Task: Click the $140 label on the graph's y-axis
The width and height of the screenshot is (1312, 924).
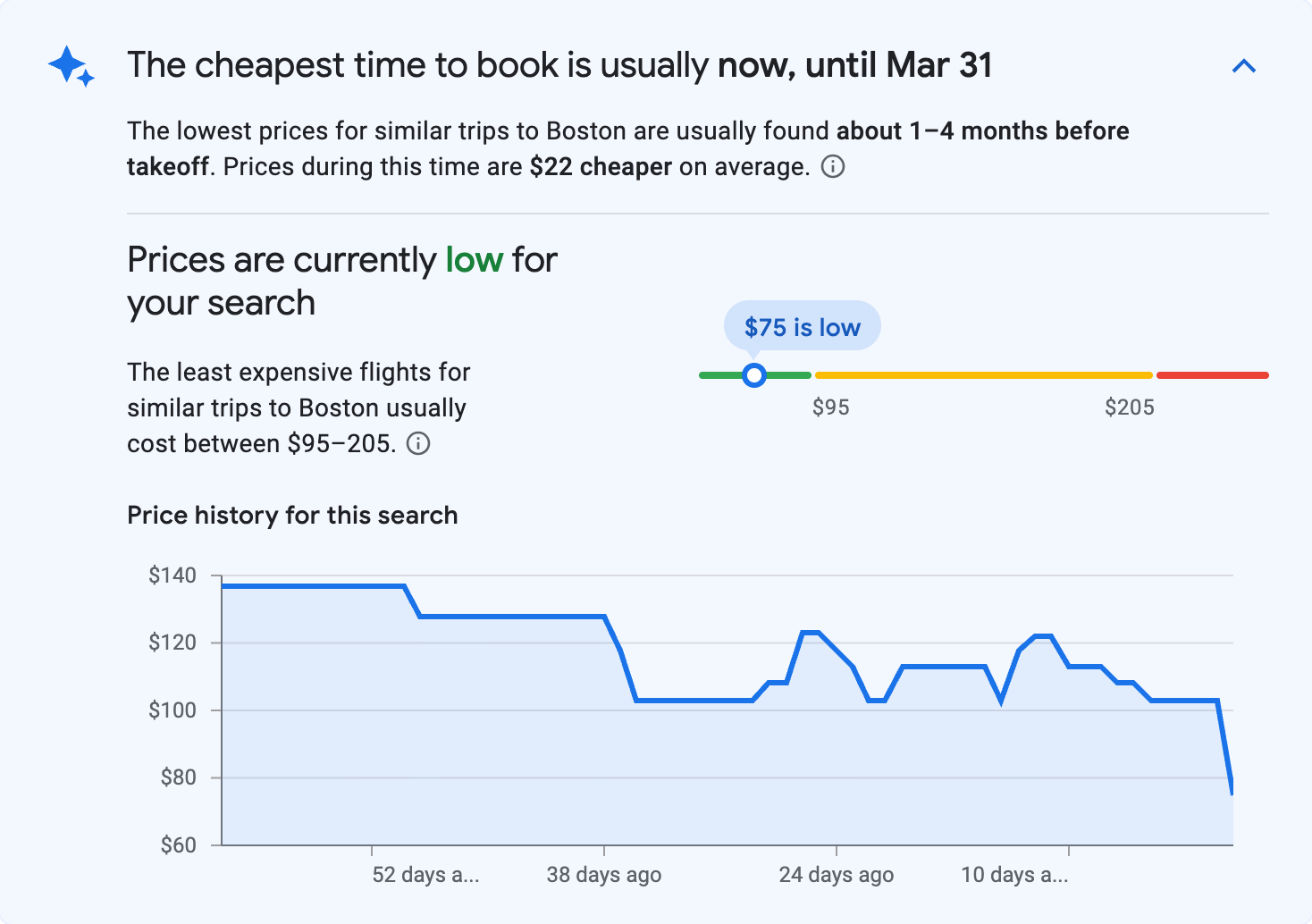Action: [x=174, y=575]
